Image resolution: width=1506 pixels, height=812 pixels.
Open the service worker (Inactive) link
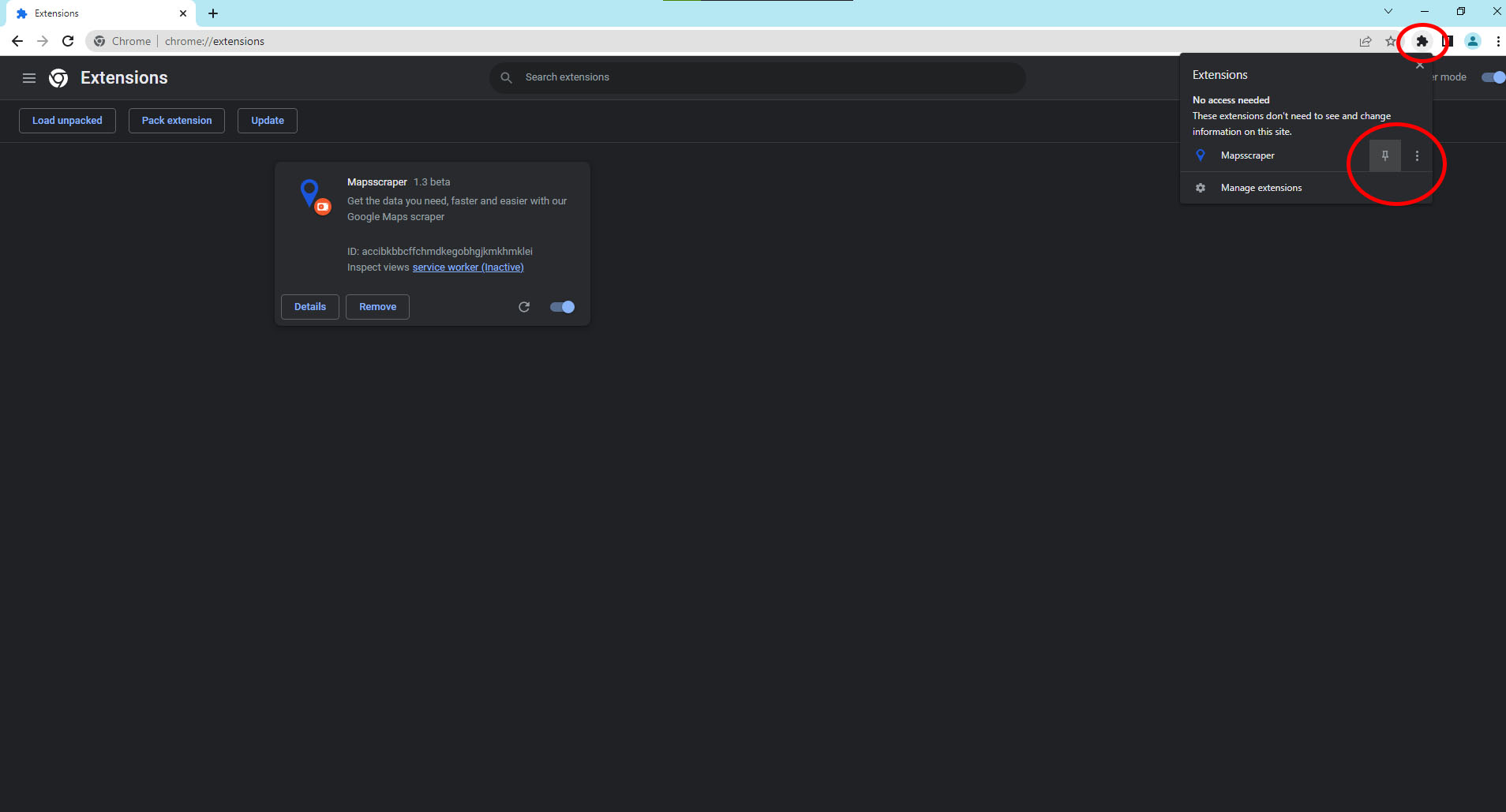pyautogui.click(x=468, y=268)
